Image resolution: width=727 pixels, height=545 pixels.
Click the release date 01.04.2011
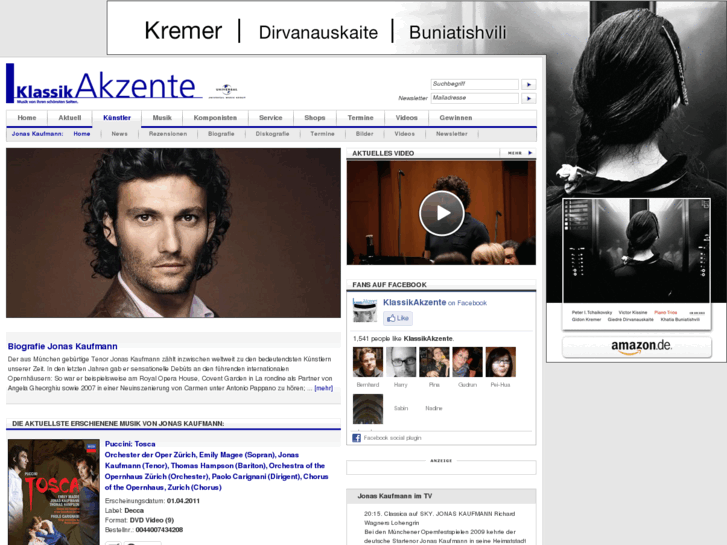pyautogui.click(x=183, y=501)
